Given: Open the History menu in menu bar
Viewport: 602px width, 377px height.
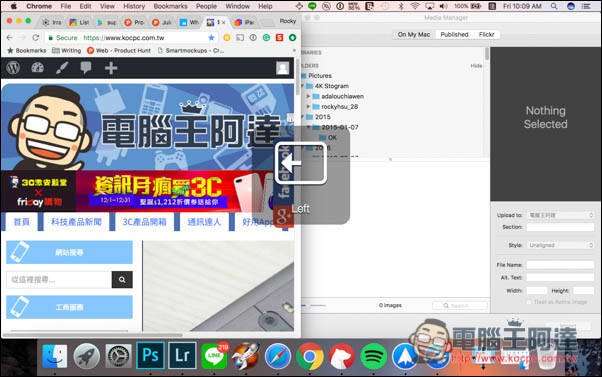Looking at the screenshot, I should [x=134, y=6].
